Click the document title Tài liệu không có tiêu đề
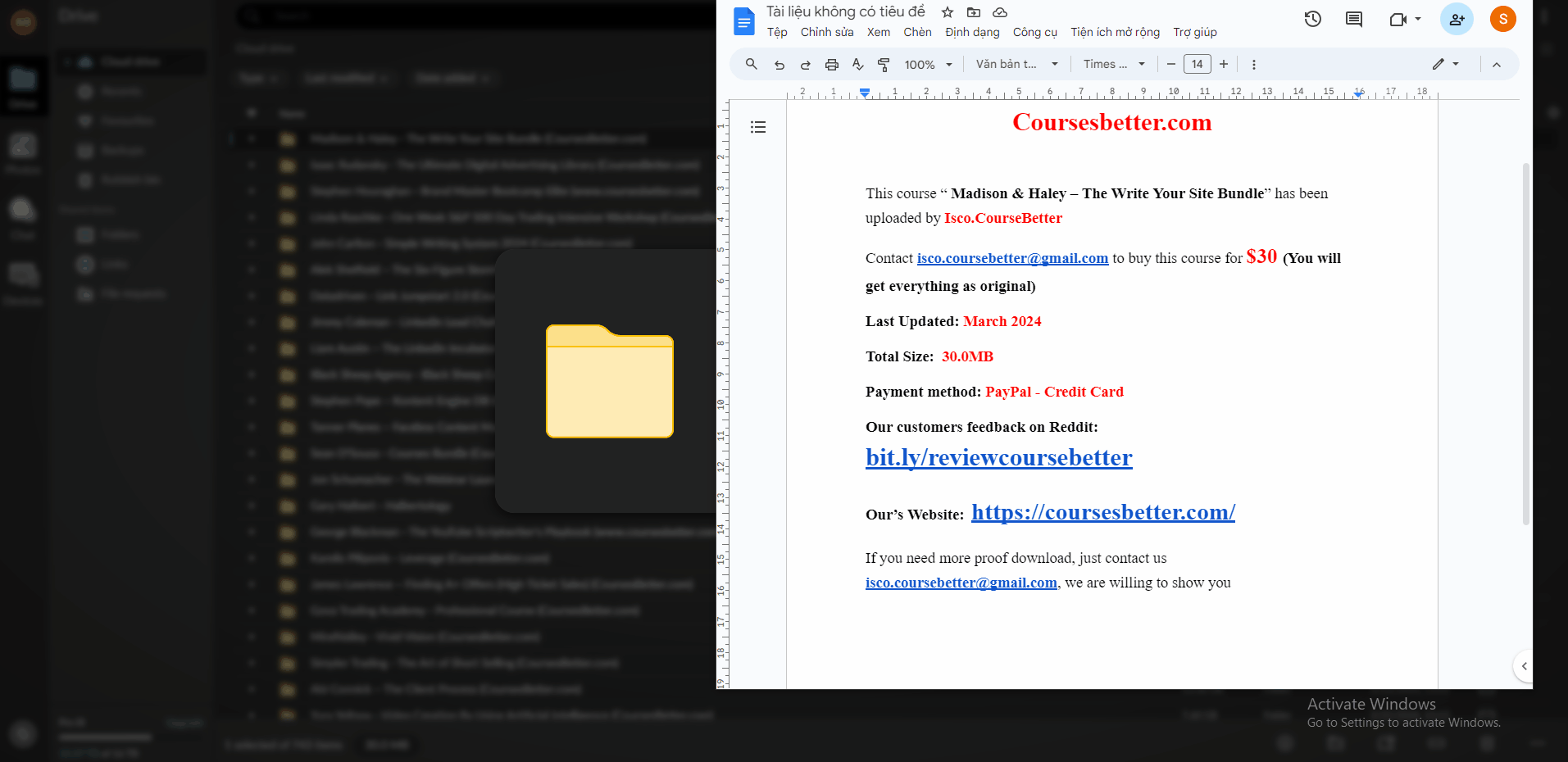 (x=845, y=11)
